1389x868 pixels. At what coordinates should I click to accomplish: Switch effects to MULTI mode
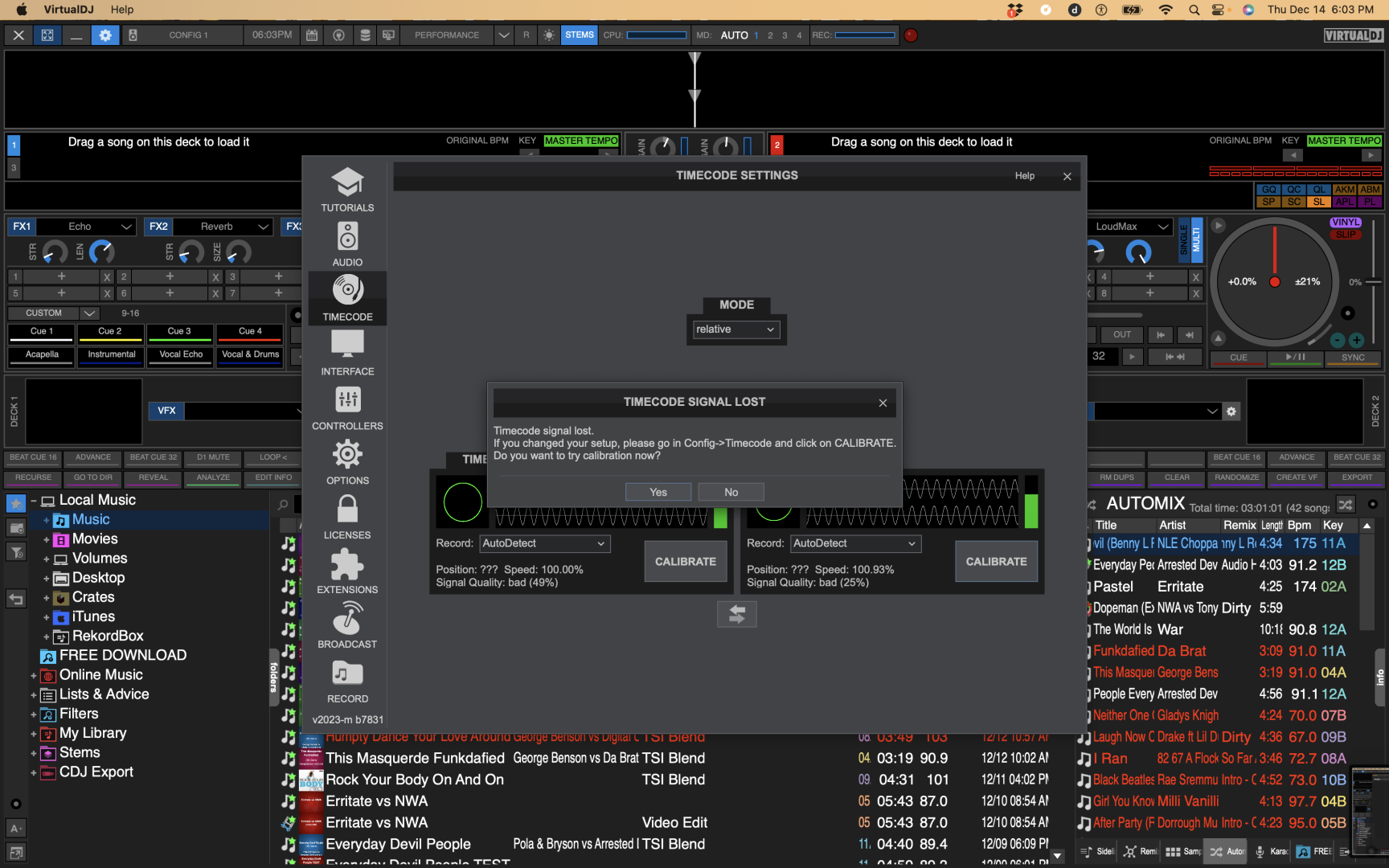pyautogui.click(x=1196, y=240)
